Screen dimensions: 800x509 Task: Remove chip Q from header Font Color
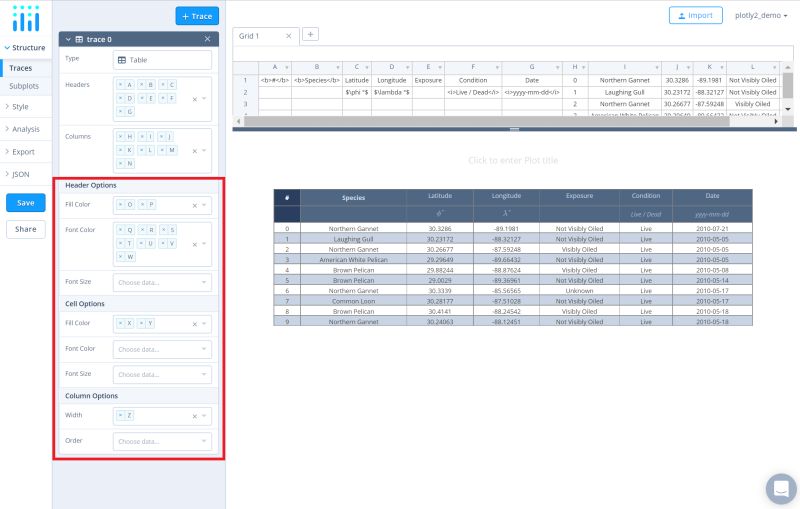tap(120, 230)
